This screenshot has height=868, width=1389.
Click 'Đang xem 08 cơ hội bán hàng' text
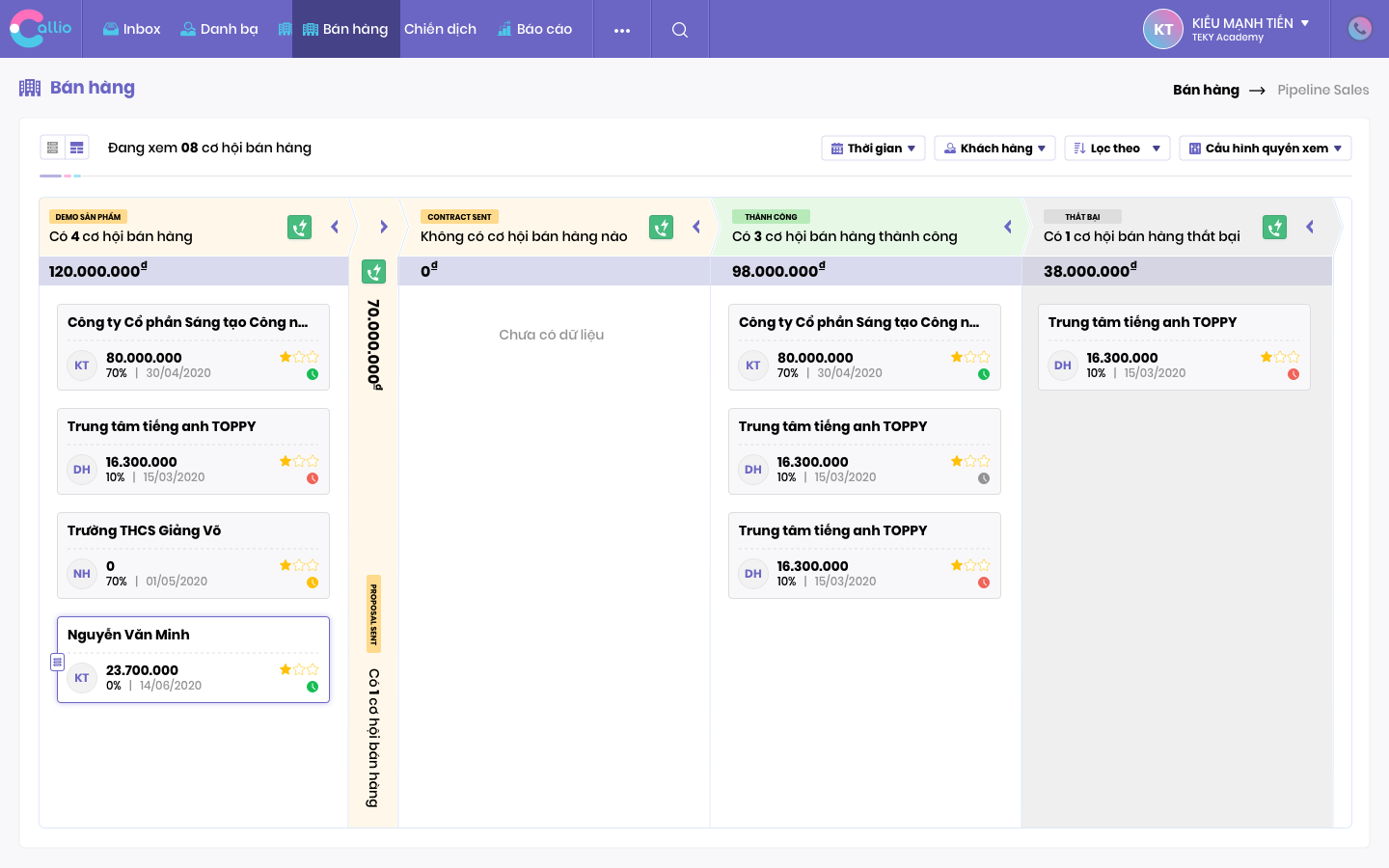point(209,148)
